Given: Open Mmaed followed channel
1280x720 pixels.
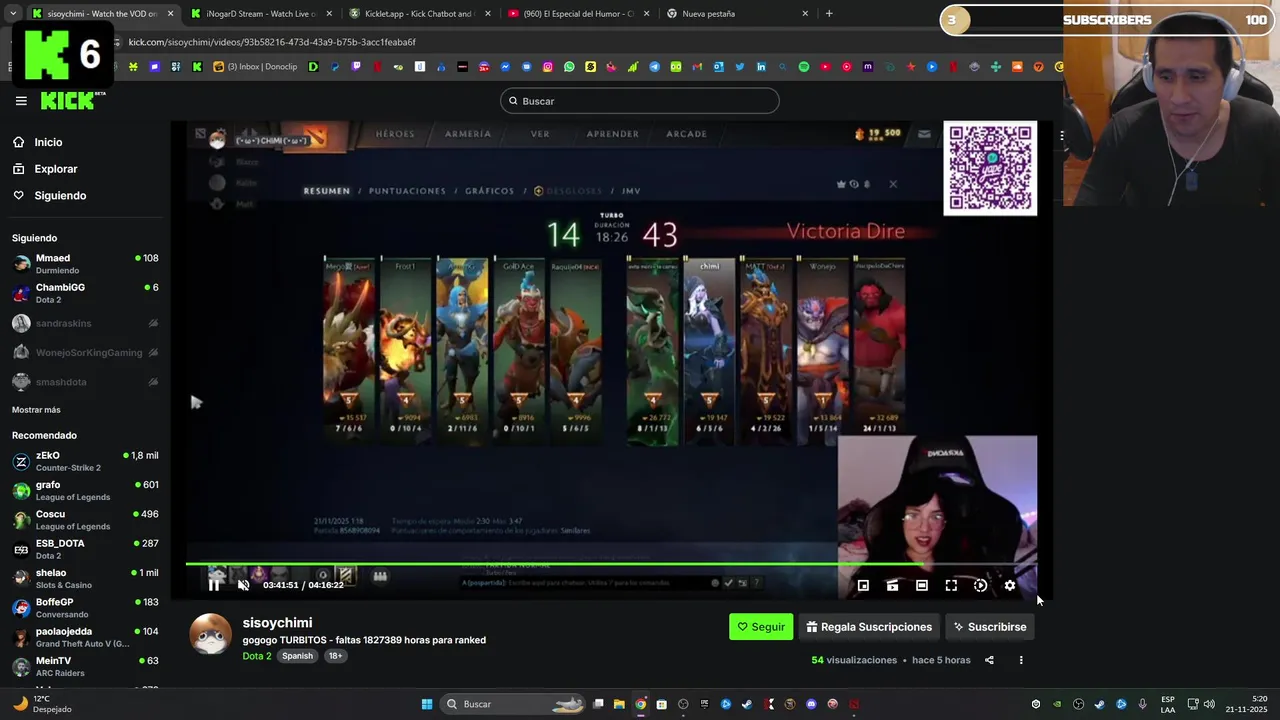Looking at the screenshot, I should click(x=85, y=264).
